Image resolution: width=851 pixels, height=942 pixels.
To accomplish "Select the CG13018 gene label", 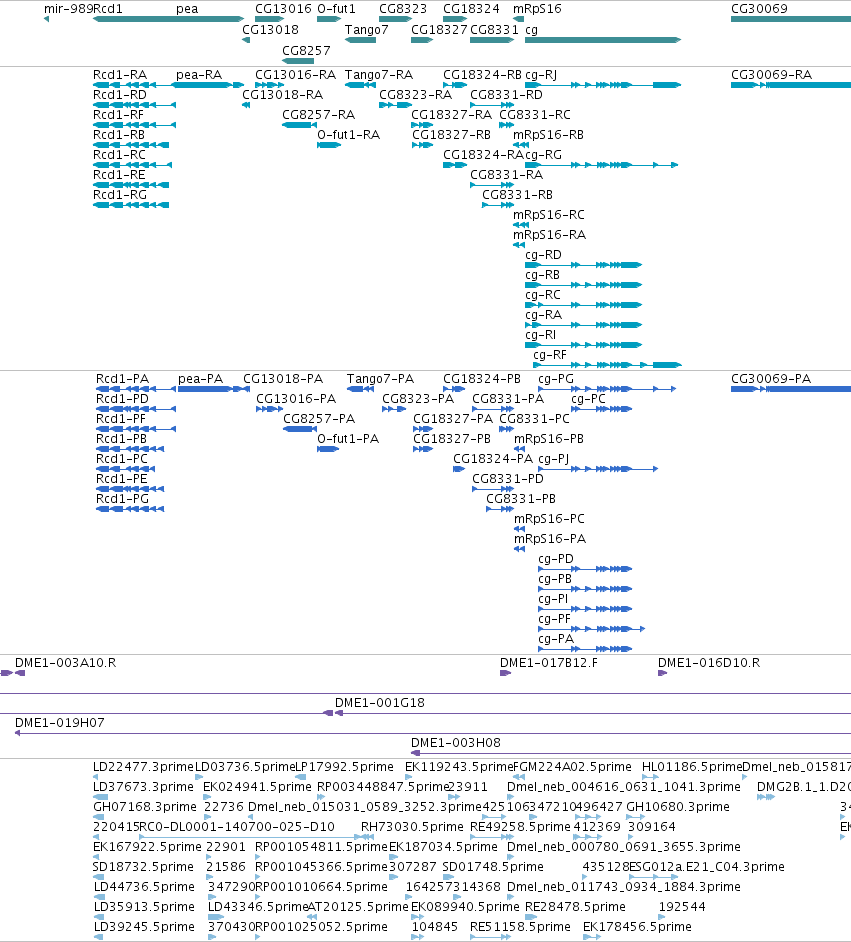I will pos(270,30).
